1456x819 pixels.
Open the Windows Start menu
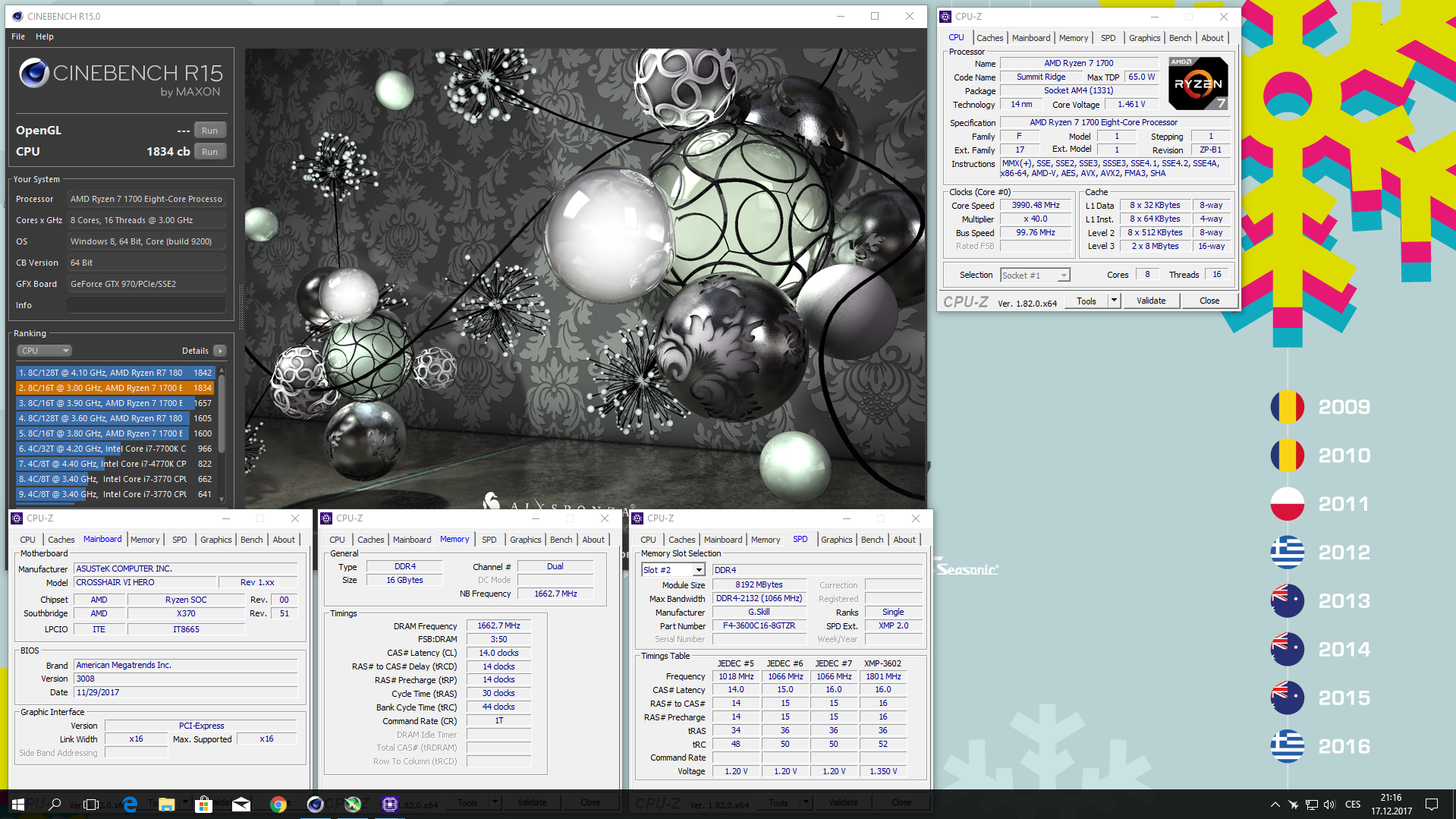tap(18, 804)
